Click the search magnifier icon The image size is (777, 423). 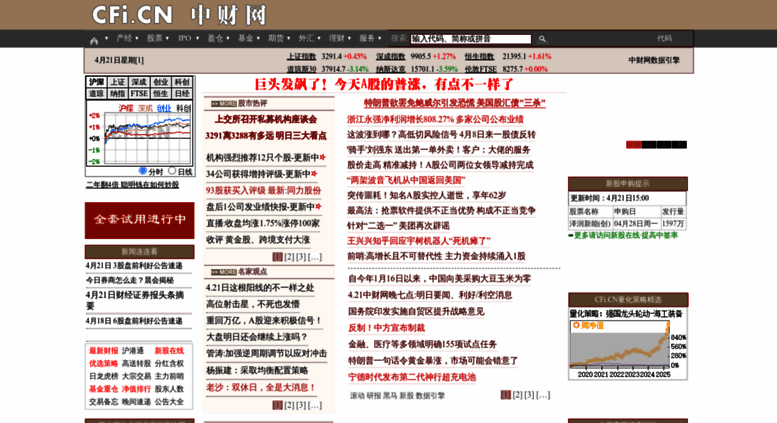click(x=542, y=39)
